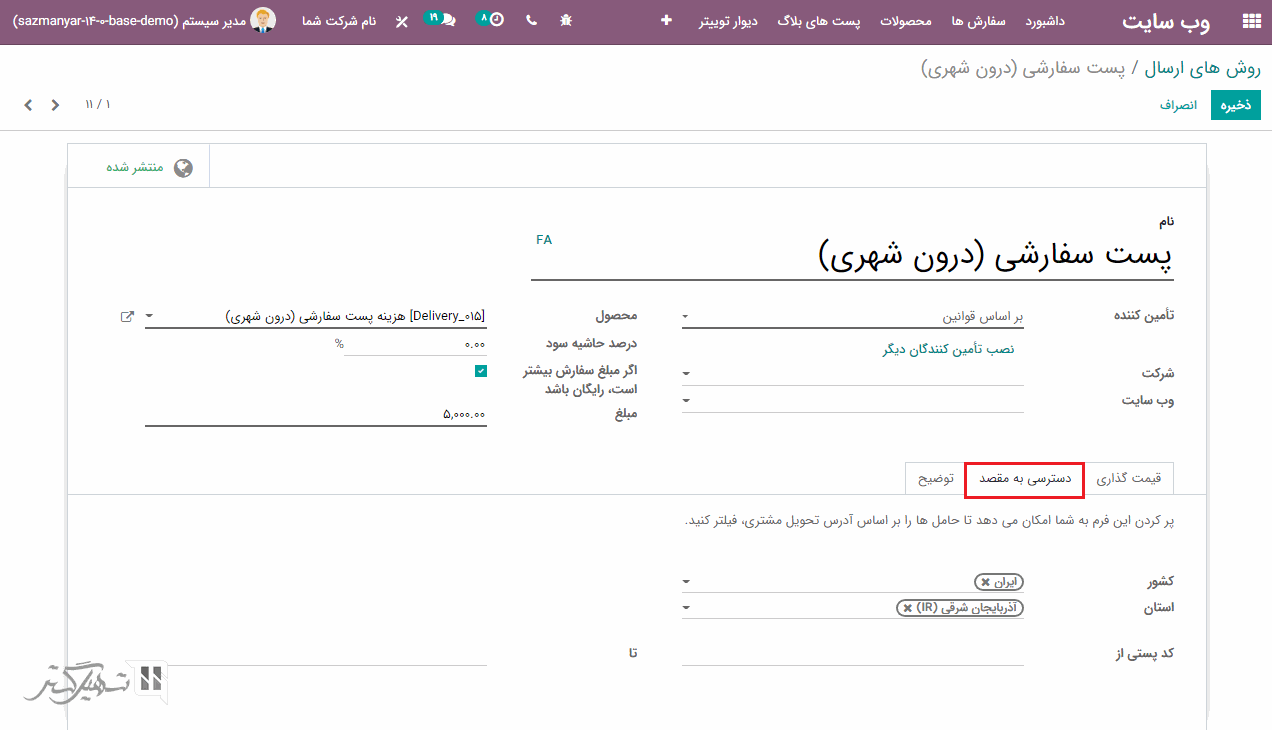
Task: Remove the آذربایجان شرقی (IR) state tag
Action: click(x=907, y=608)
